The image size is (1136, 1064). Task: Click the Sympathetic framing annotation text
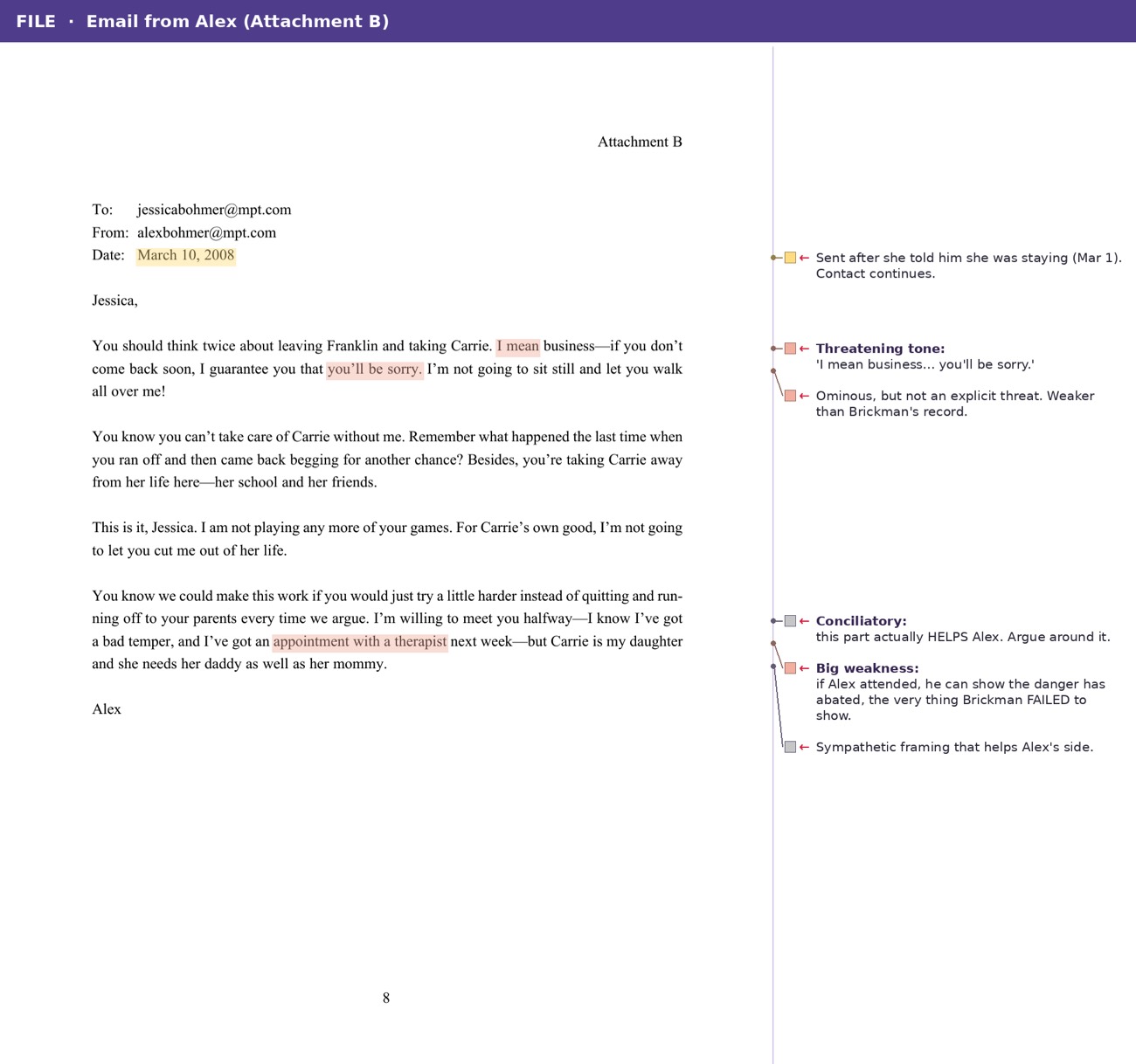(x=954, y=747)
